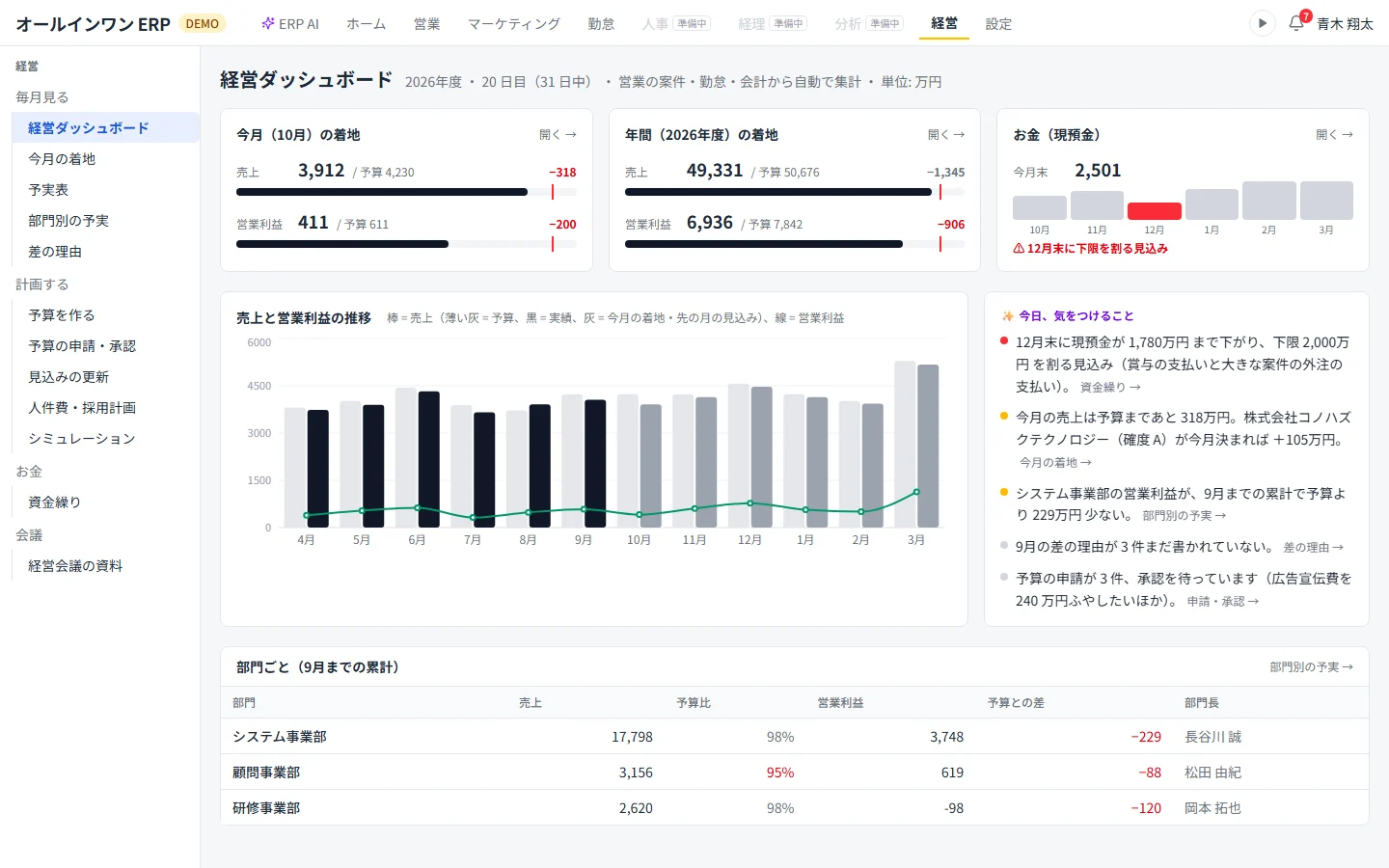Click the play button in the top bar
Viewport: 1389px width, 868px height.
coord(1262,23)
